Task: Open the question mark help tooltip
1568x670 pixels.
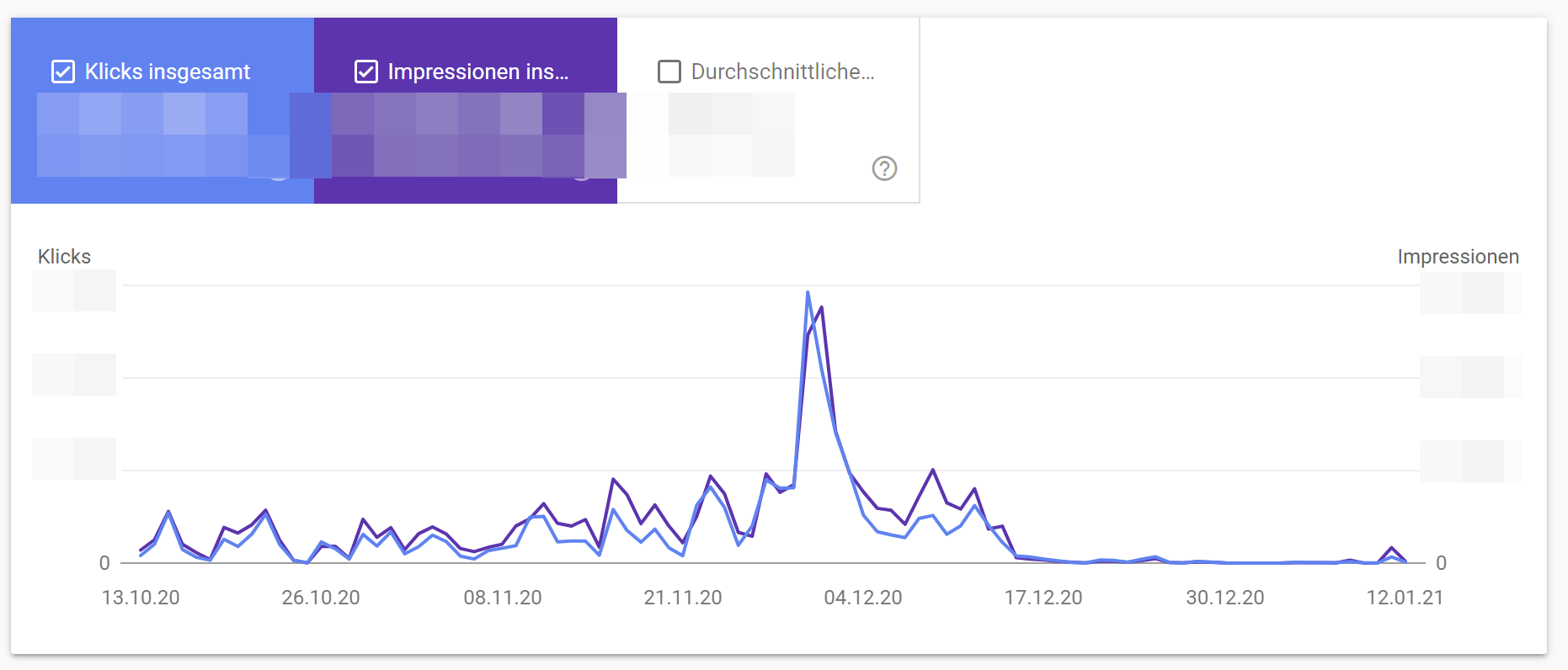Action: tap(883, 169)
